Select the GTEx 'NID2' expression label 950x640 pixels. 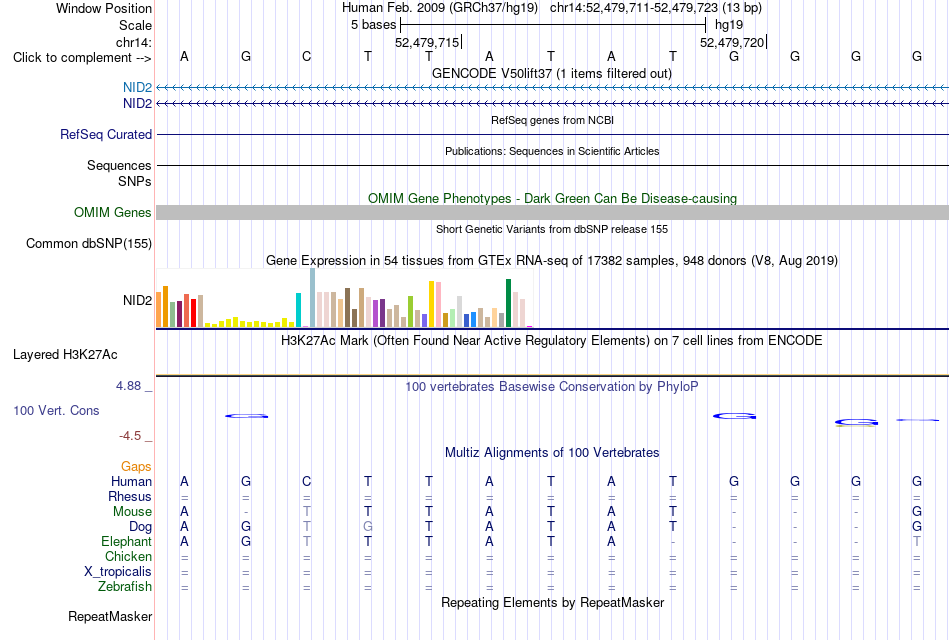(137, 301)
